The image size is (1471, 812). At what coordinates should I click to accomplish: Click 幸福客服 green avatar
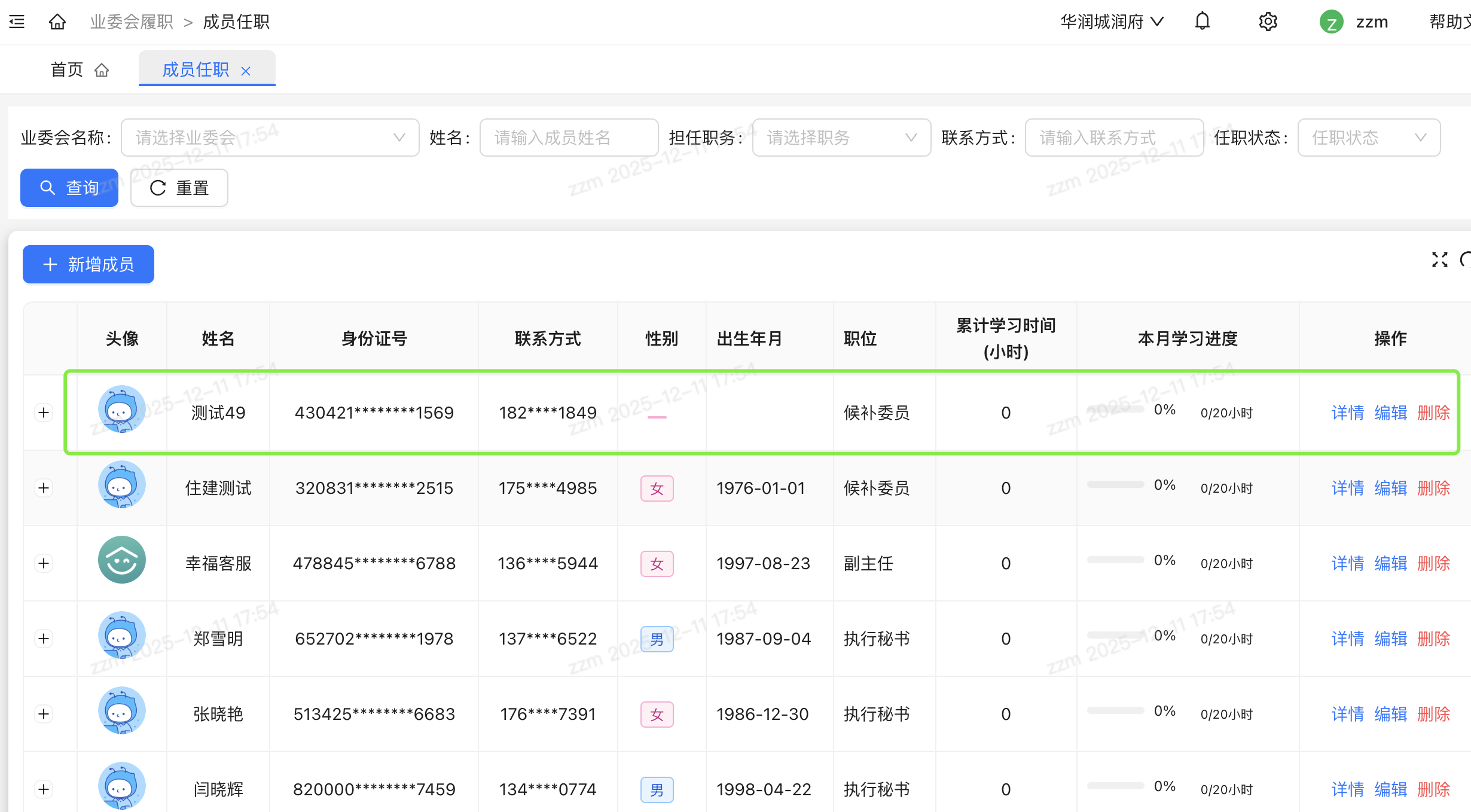(121, 560)
